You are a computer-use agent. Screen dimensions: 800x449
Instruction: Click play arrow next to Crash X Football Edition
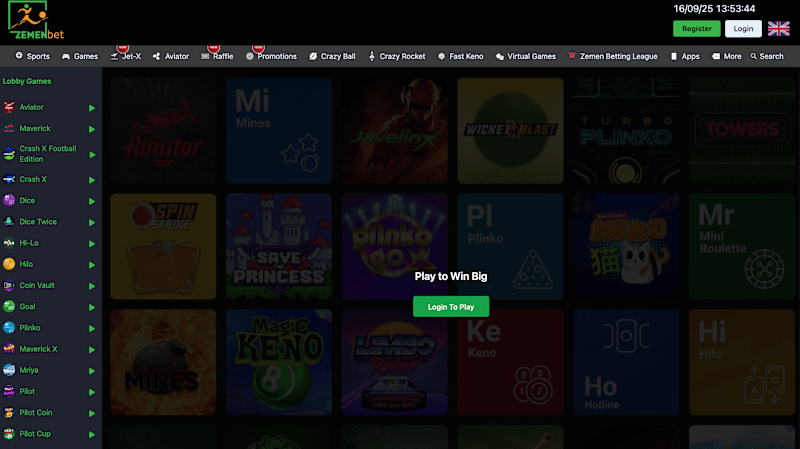pyautogui.click(x=92, y=155)
